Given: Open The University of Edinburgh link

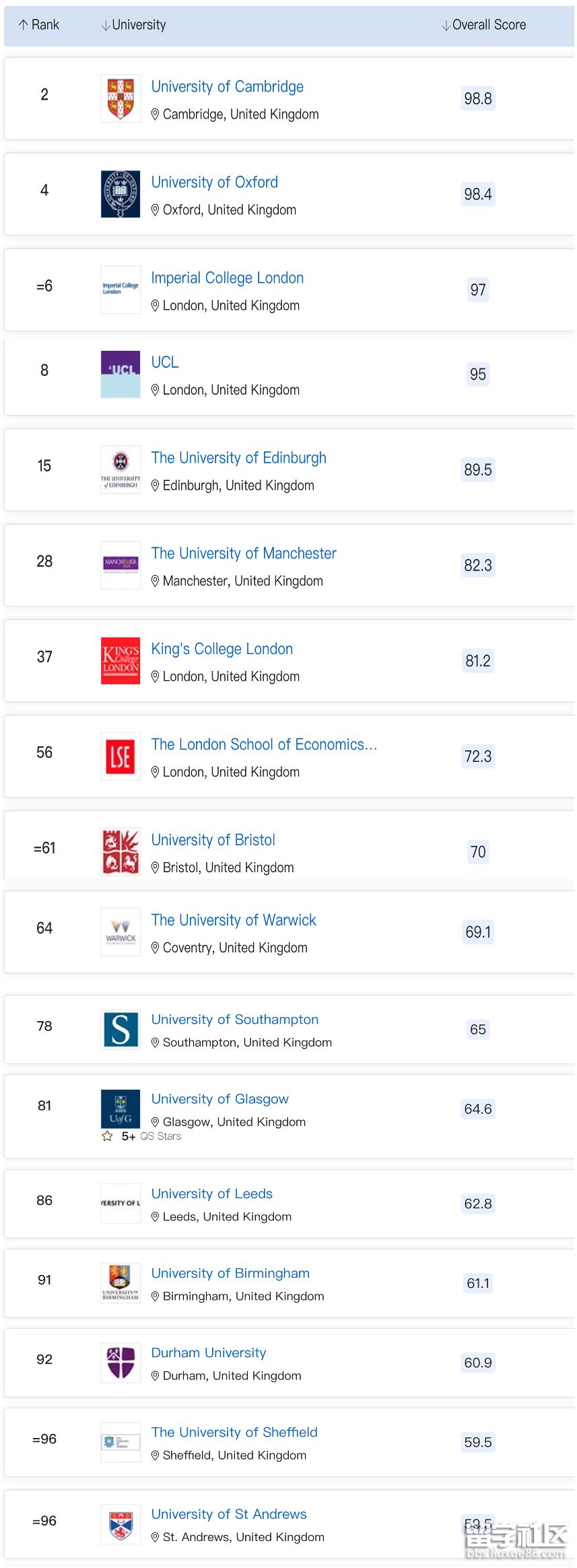Looking at the screenshot, I should click(x=238, y=458).
